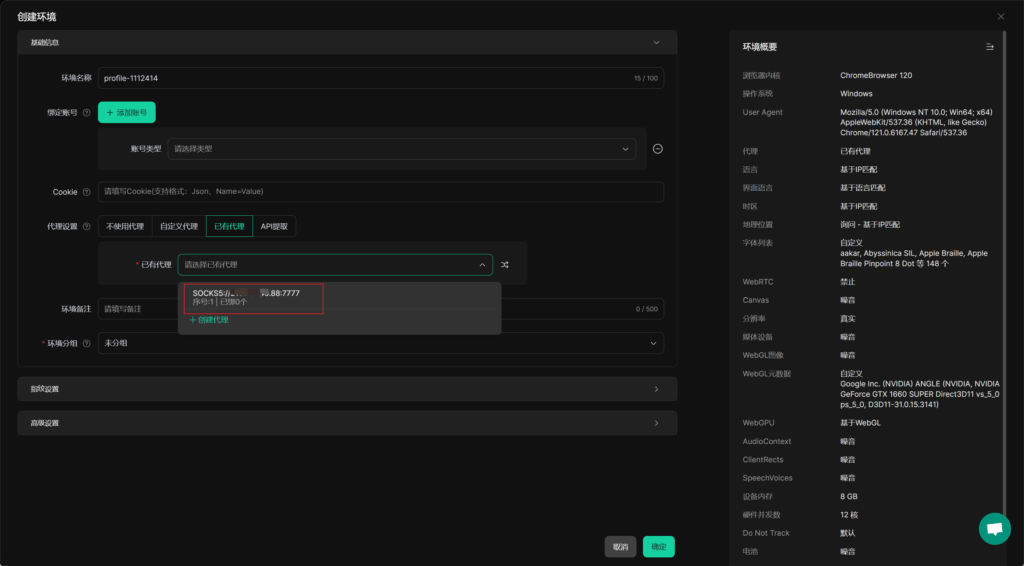This screenshot has height=566, width=1024.
Task: Expand the 高级设置 section
Action: (347, 423)
